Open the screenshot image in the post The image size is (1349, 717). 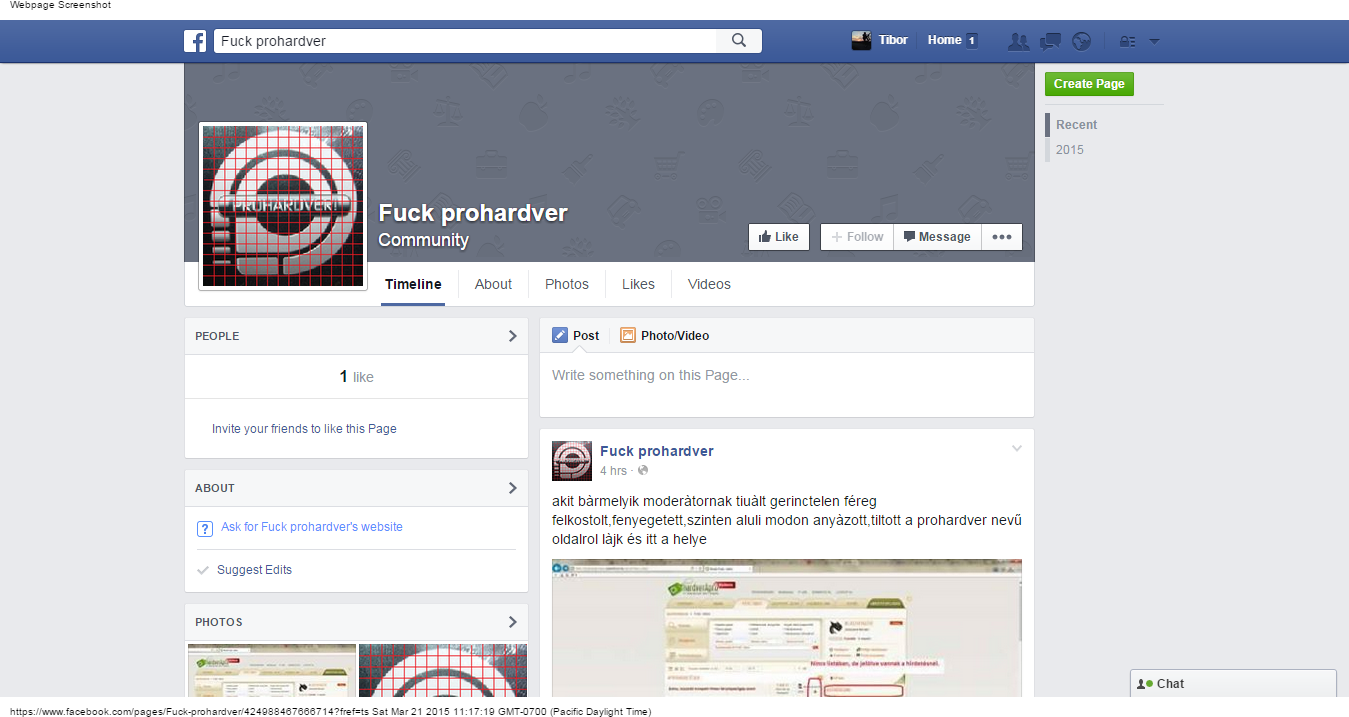787,627
